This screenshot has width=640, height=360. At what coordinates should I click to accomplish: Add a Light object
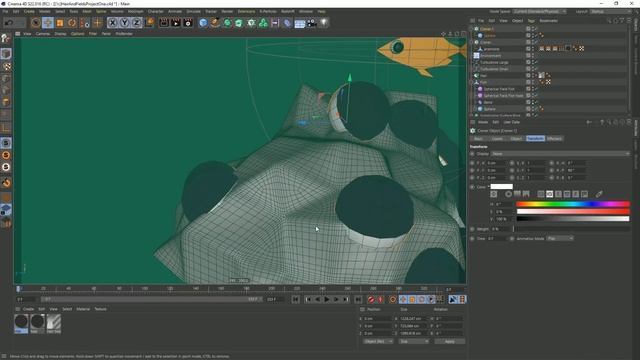(324, 23)
